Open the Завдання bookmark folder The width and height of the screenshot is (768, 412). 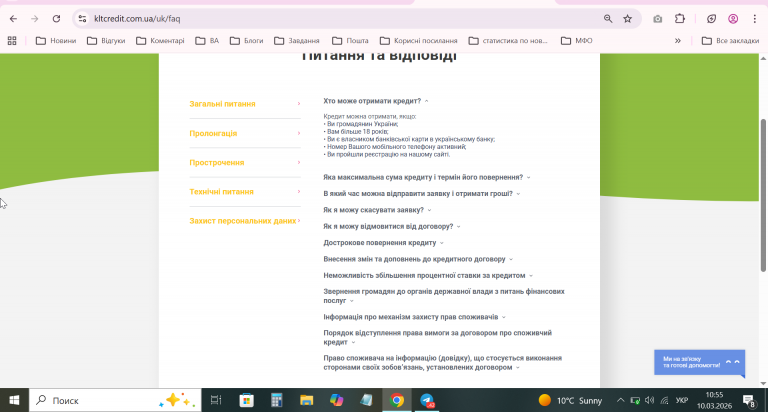(x=297, y=41)
